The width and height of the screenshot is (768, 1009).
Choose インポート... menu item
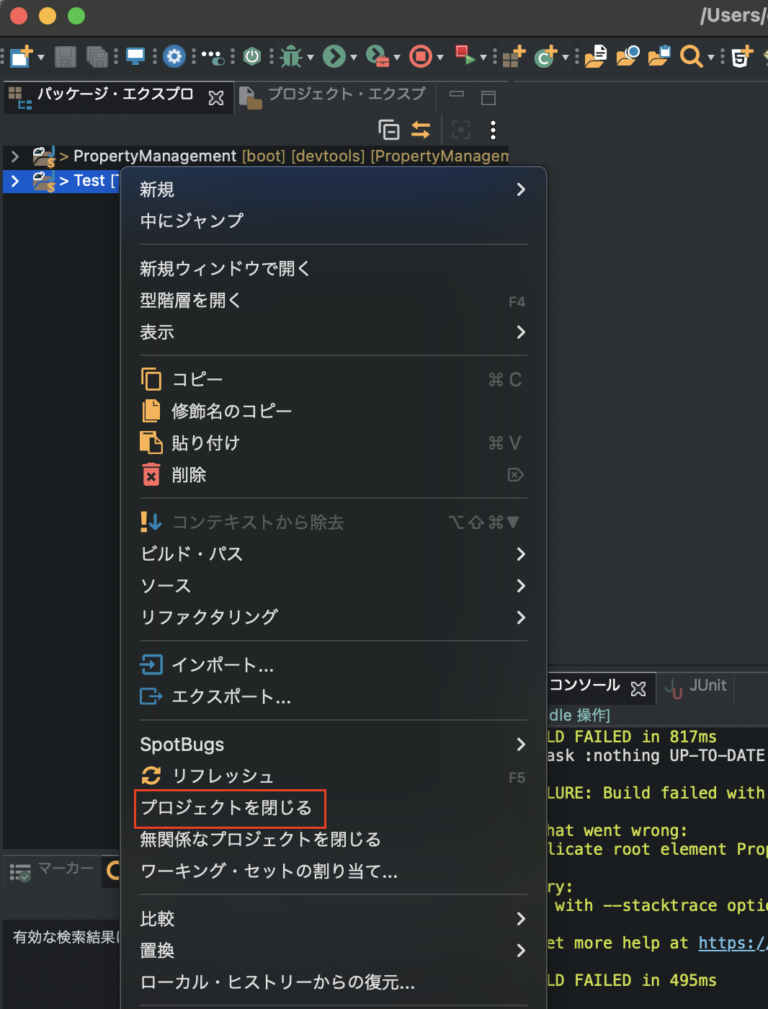tap(333, 665)
